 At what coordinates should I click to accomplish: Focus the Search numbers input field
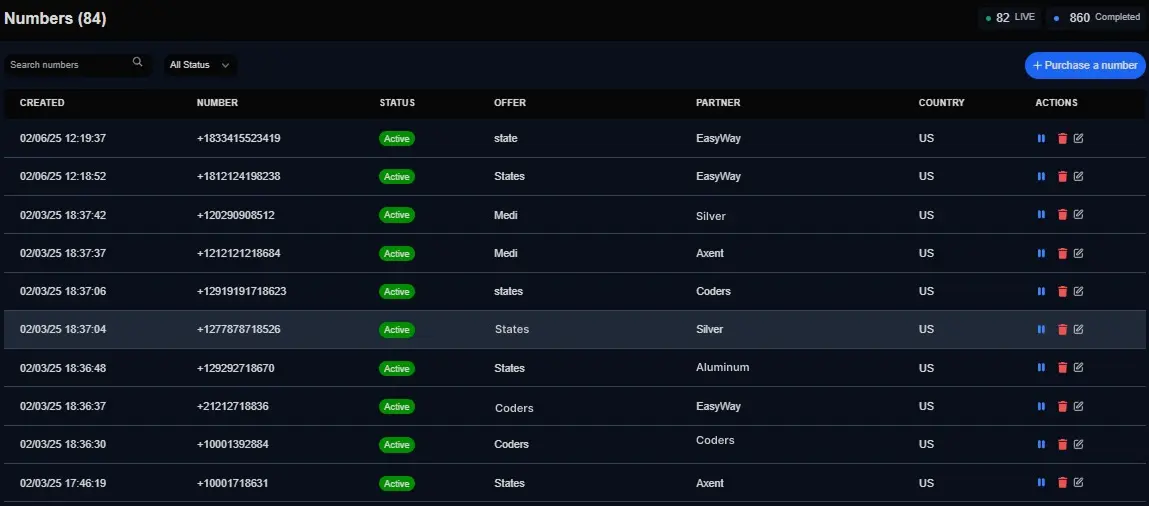point(70,65)
